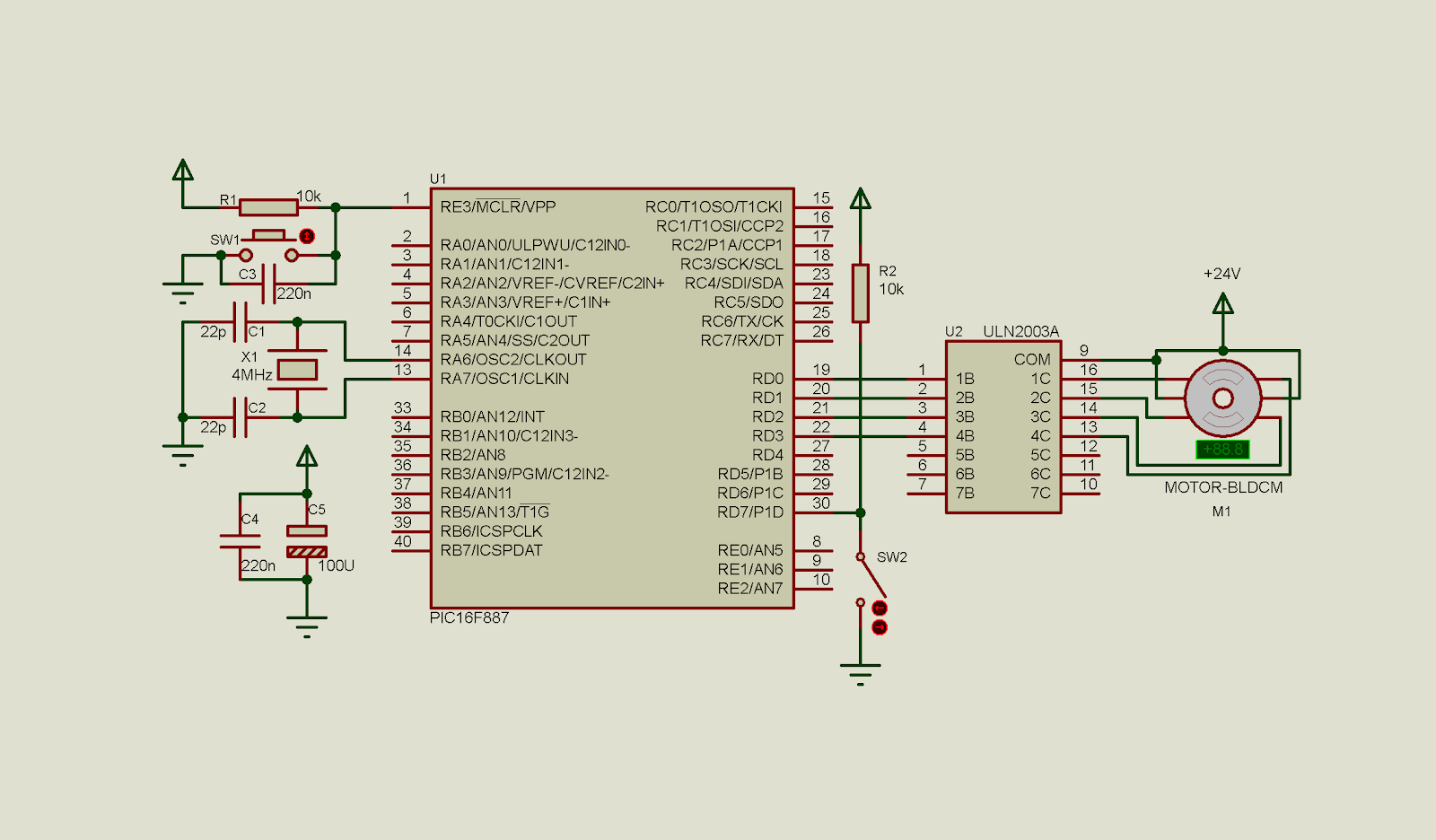Screen dimensions: 1436x840
Task: Click the ground symbol below SW2
Action: click(x=860, y=674)
